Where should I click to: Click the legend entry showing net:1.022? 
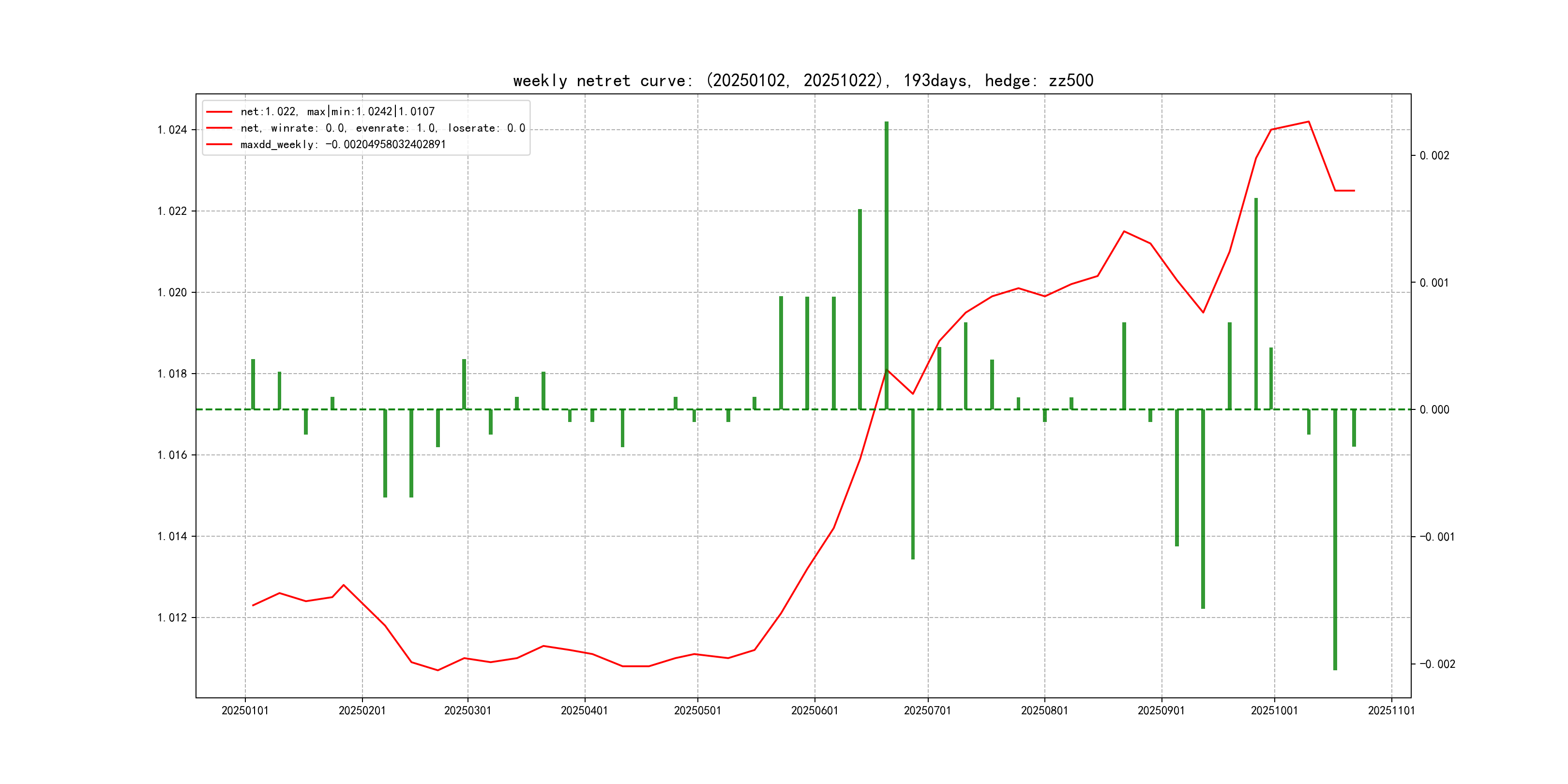tap(337, 111)
